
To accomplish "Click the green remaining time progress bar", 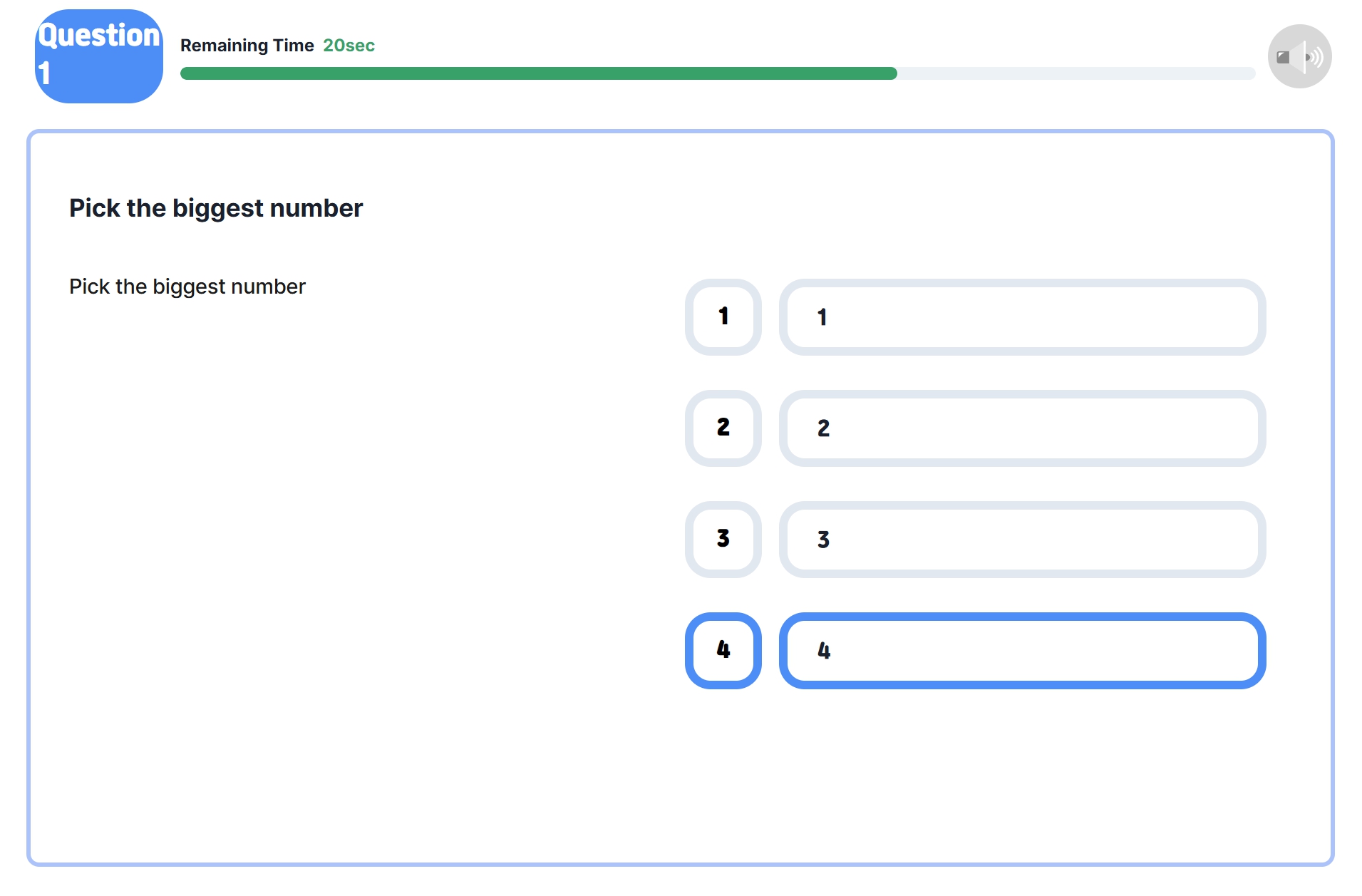I will [538, 73].
